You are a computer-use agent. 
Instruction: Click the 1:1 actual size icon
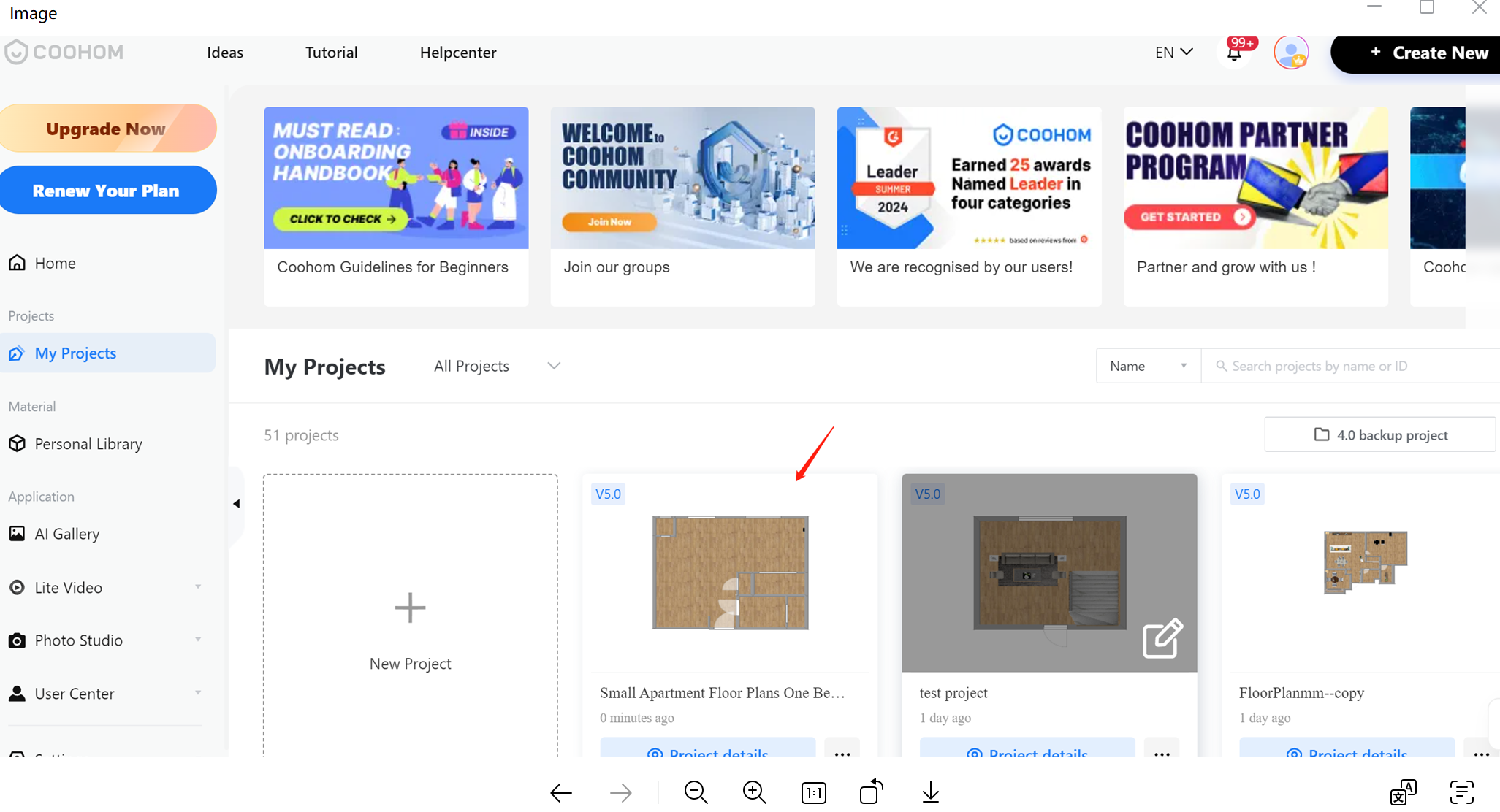(813, 792)
